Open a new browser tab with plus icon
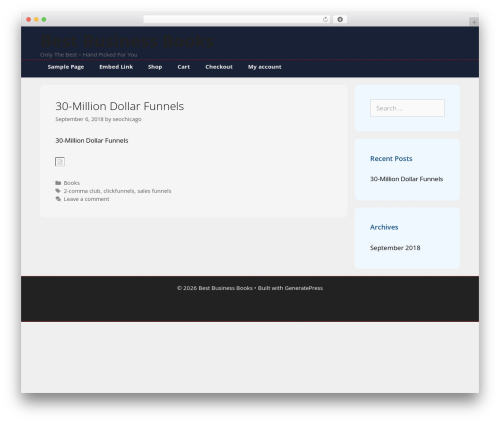The height and width of the screenshot is (423, 500). click(474, 22)
